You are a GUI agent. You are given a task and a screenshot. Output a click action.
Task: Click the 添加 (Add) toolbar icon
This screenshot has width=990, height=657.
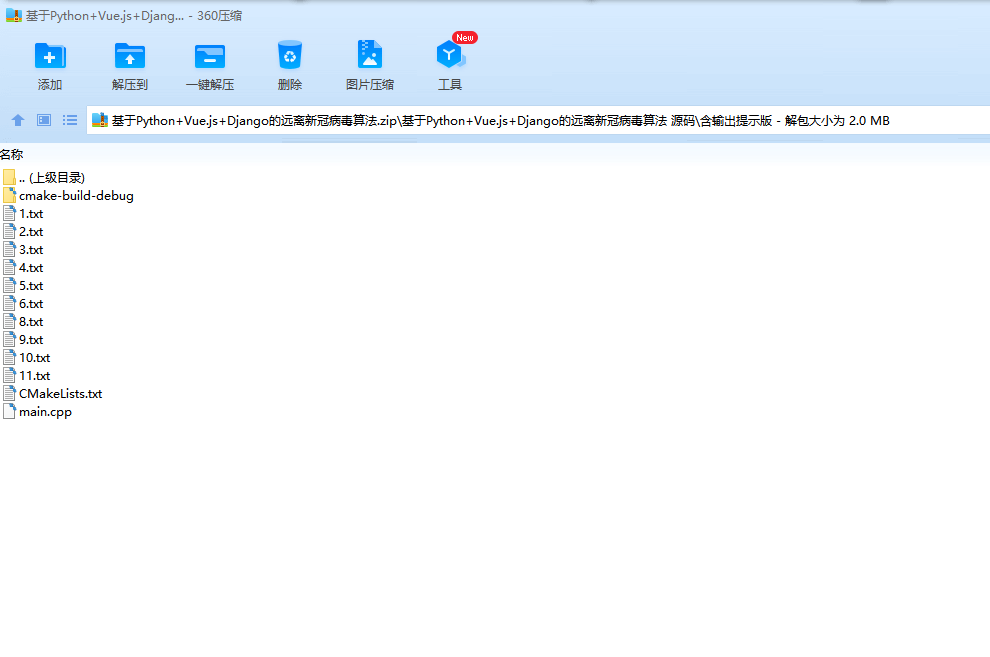tap(50, 56)
